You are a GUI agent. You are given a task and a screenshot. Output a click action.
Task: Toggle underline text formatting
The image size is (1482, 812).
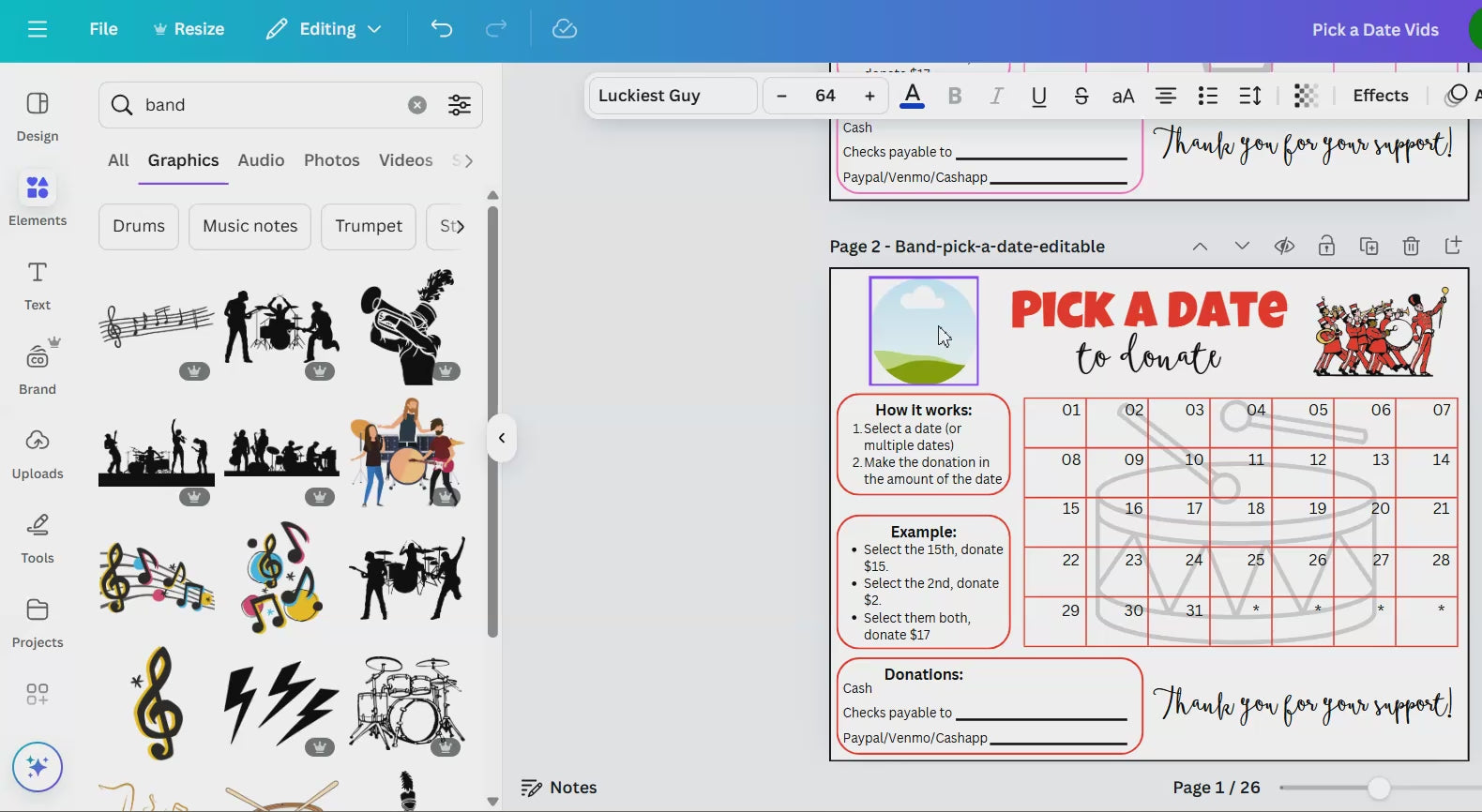[x=1038, y=96]
